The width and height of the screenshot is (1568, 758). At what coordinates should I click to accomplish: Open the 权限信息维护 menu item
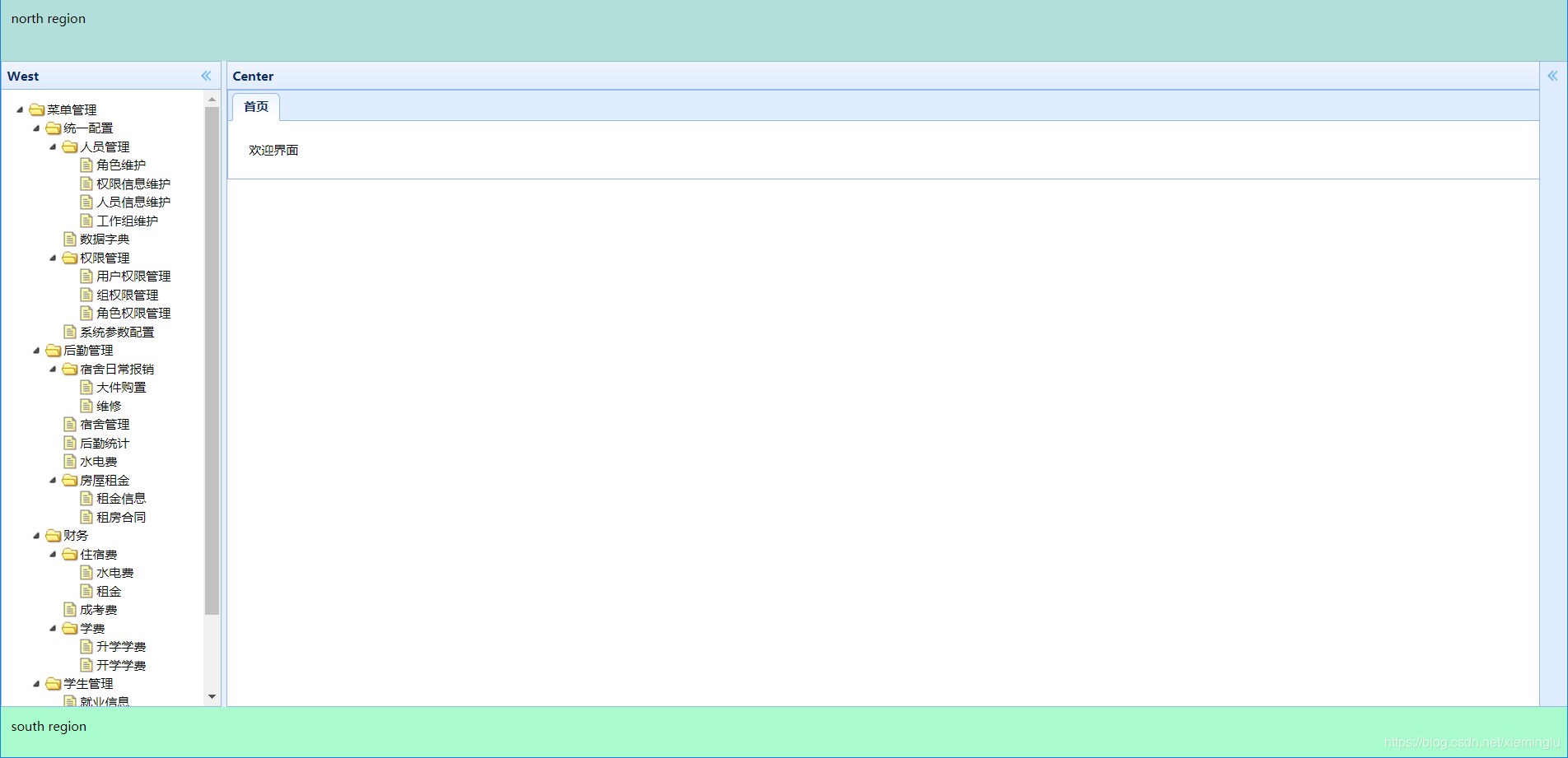click(133, 184)
